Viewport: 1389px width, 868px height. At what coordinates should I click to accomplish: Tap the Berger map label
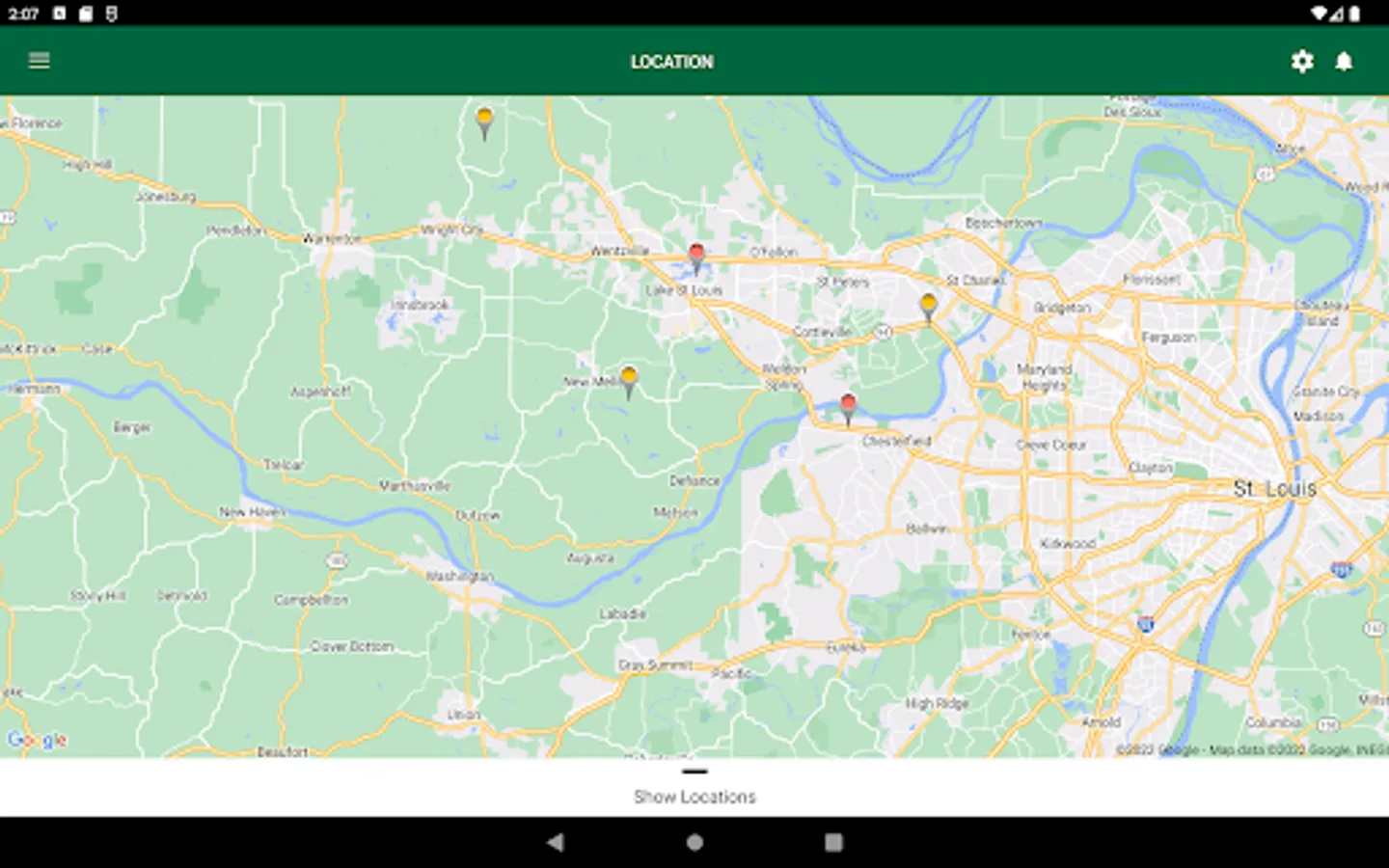click(x=132, y=427)
